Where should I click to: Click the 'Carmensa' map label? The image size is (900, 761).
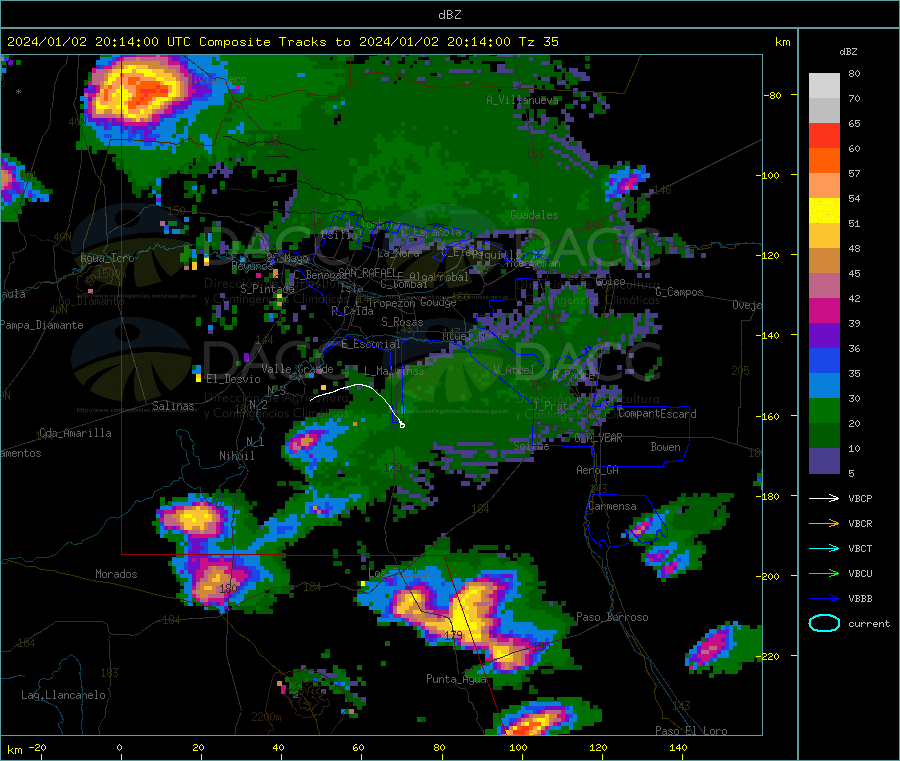612,506
